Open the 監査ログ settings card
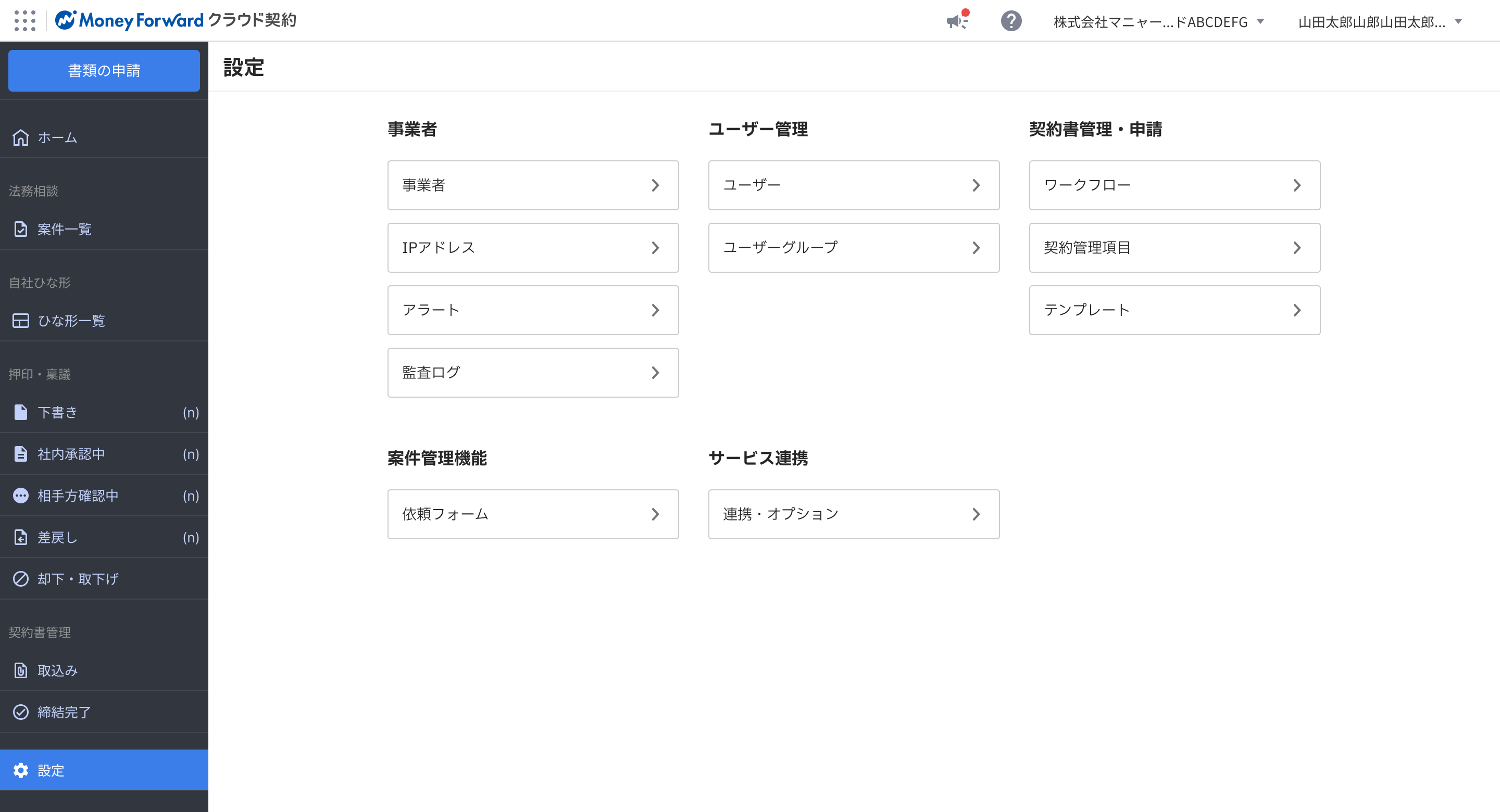This screenshot has width=1500, height=812. [533, 373]
